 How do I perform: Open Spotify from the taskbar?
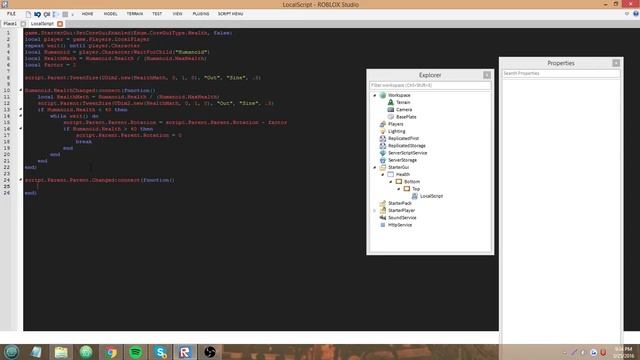(136, 352)
